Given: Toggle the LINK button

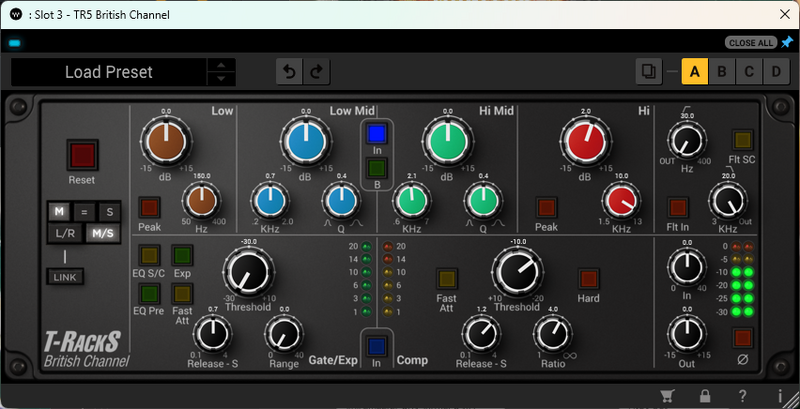Looking at the screenshot, I should [65, 277].
